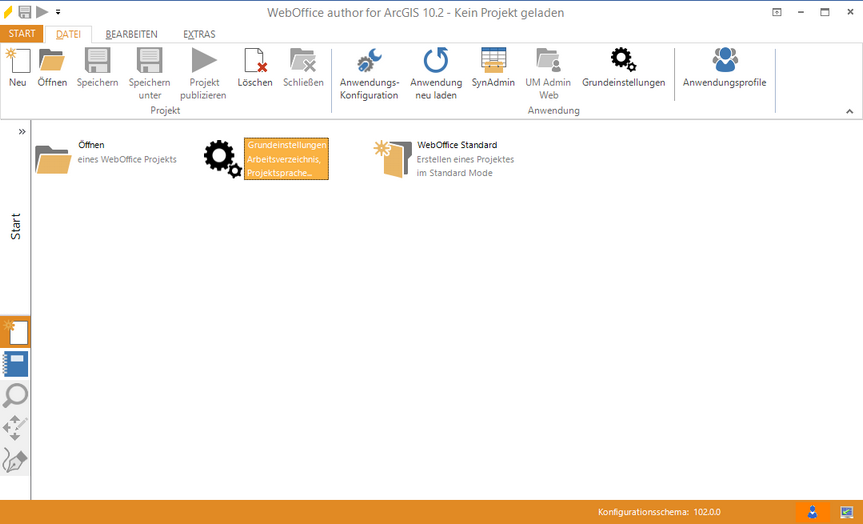863x524 pixels.
Task: Click the monitor icon in status bar
Action: (846, 512)
